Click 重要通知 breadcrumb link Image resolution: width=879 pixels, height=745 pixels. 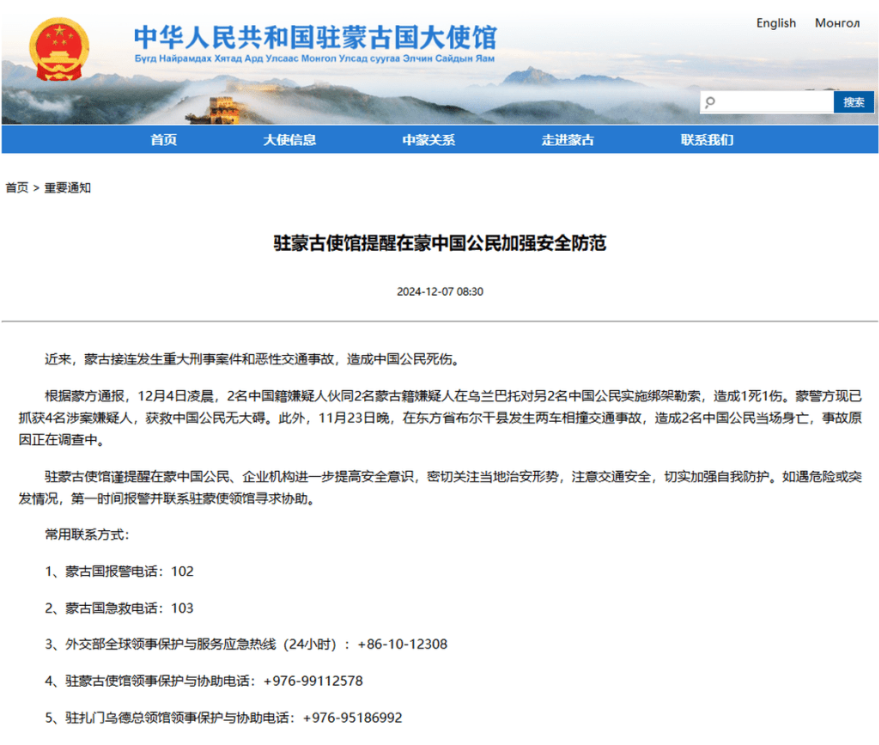[67, 188]
